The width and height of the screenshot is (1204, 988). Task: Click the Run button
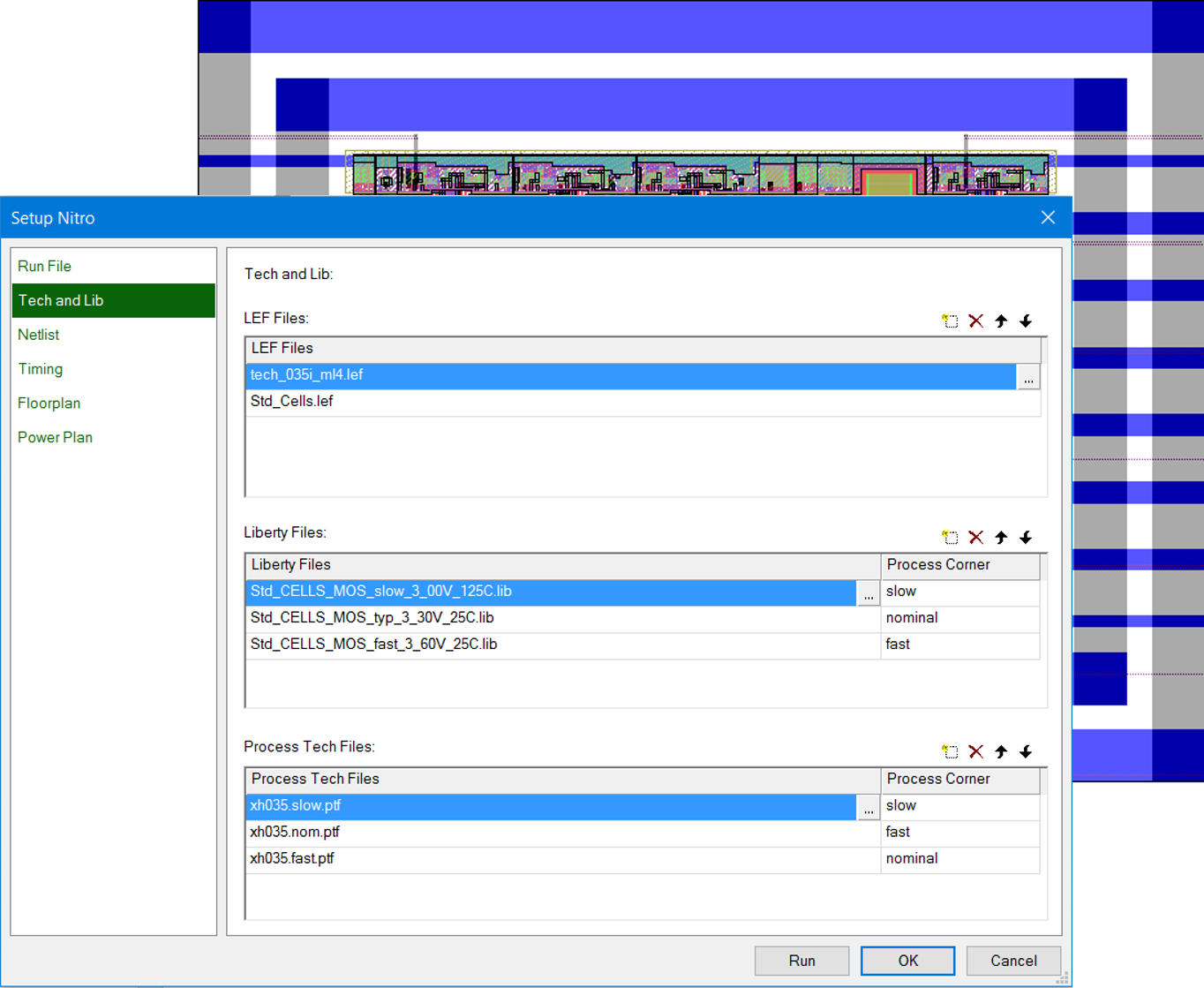(801, 961)
